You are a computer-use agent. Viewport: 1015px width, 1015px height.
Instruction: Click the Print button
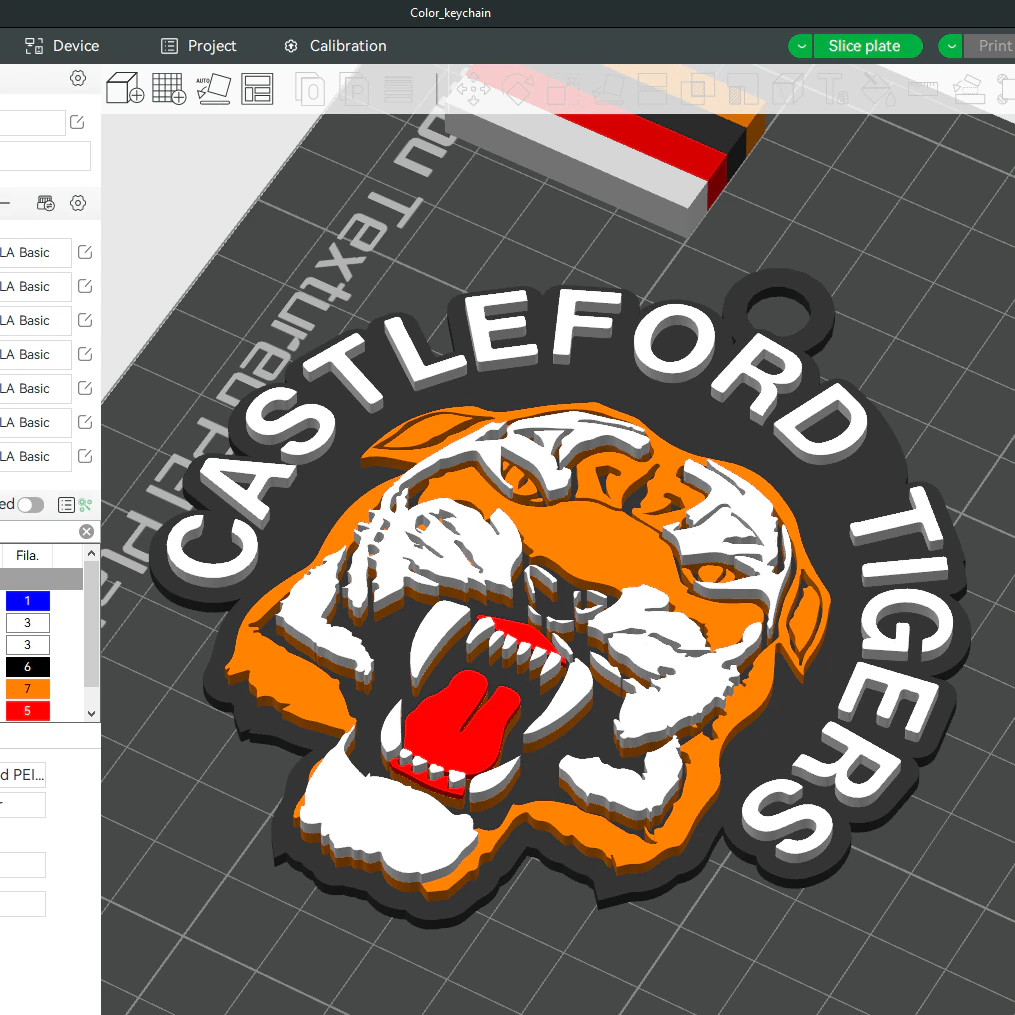[989, 46]
